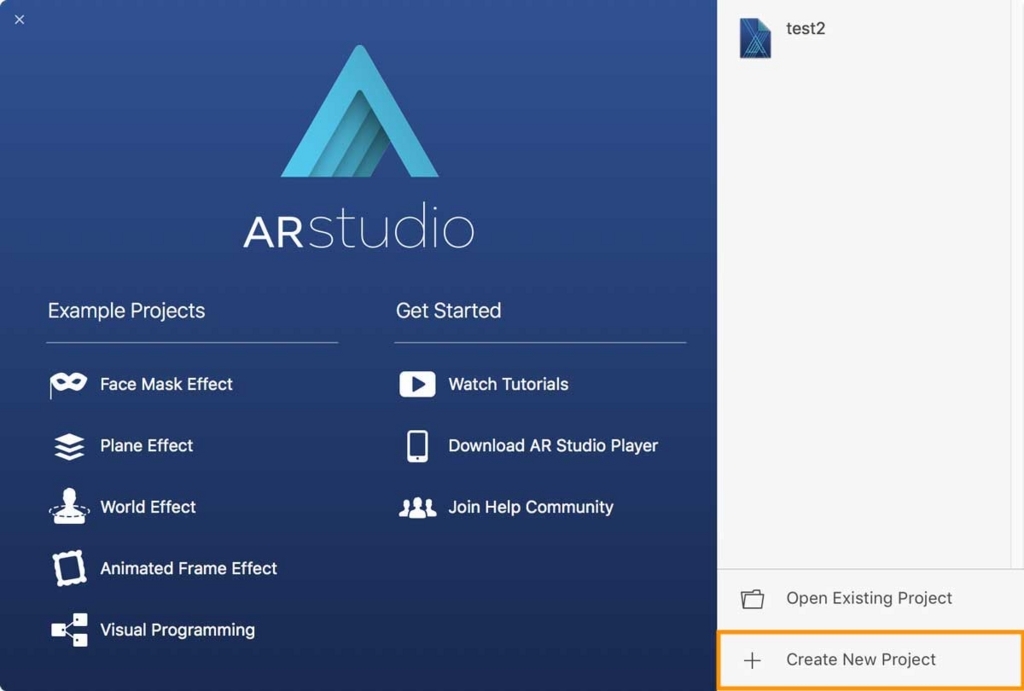1024x691 pixels.
Task: Open the Face Mask Effect example
Action: click(x=166, y=384)
